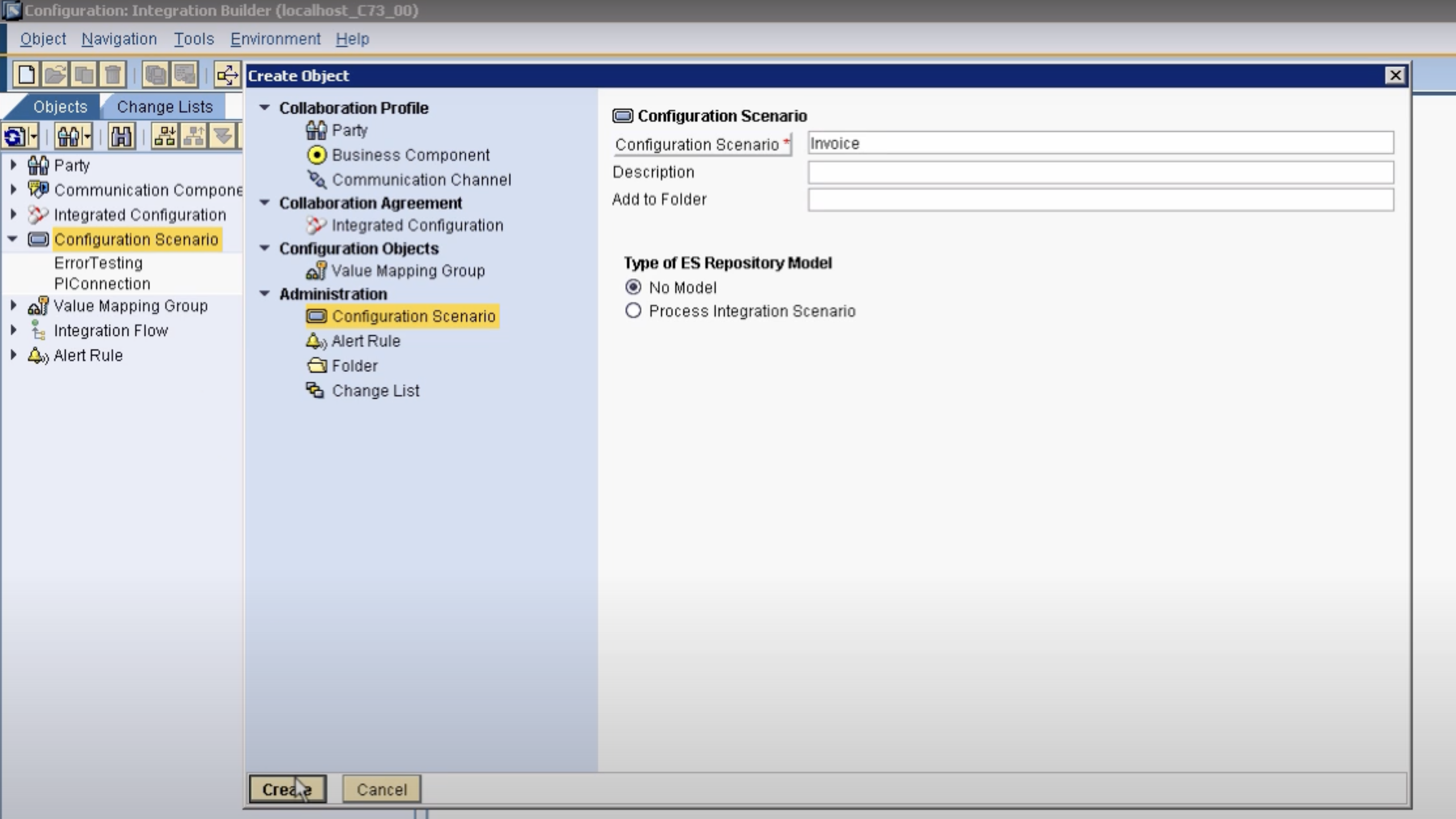
Task: Click the new object (blank page) toolbar icon
Action: point(26,75)
